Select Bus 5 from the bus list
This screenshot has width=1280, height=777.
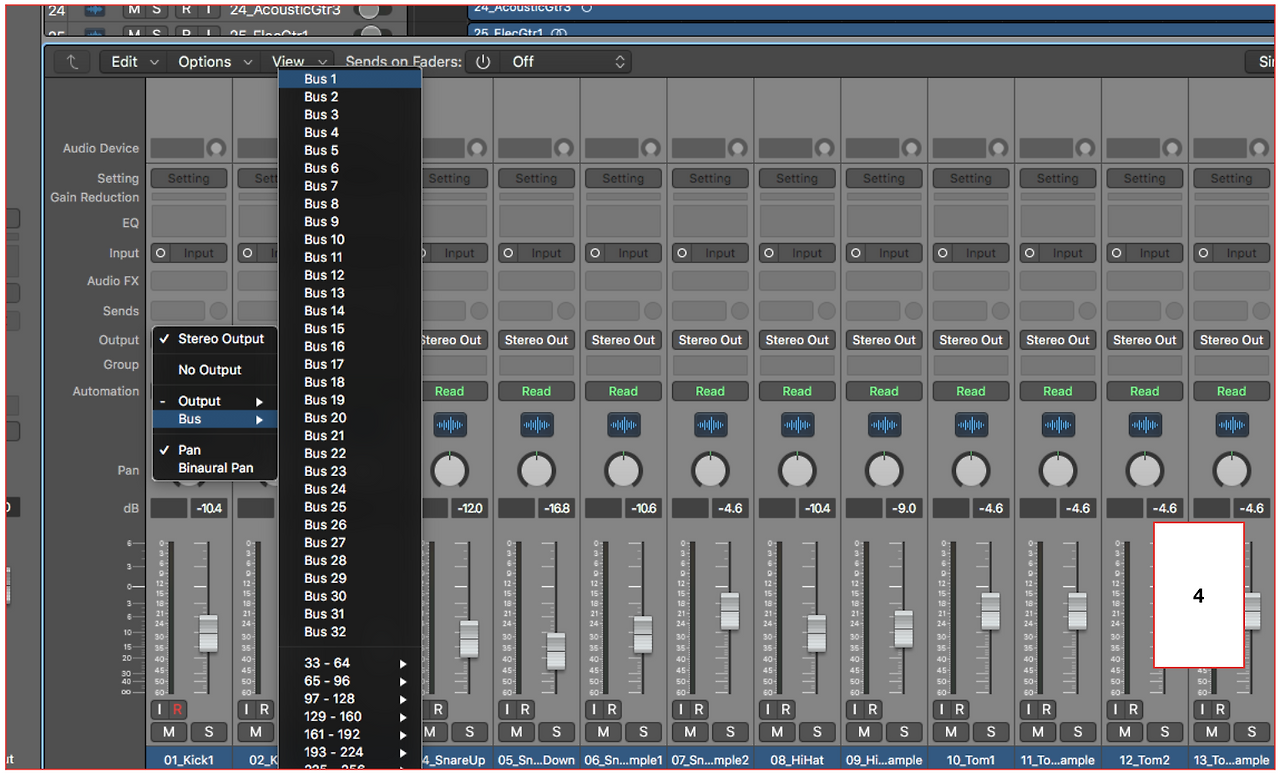(321, 150)
